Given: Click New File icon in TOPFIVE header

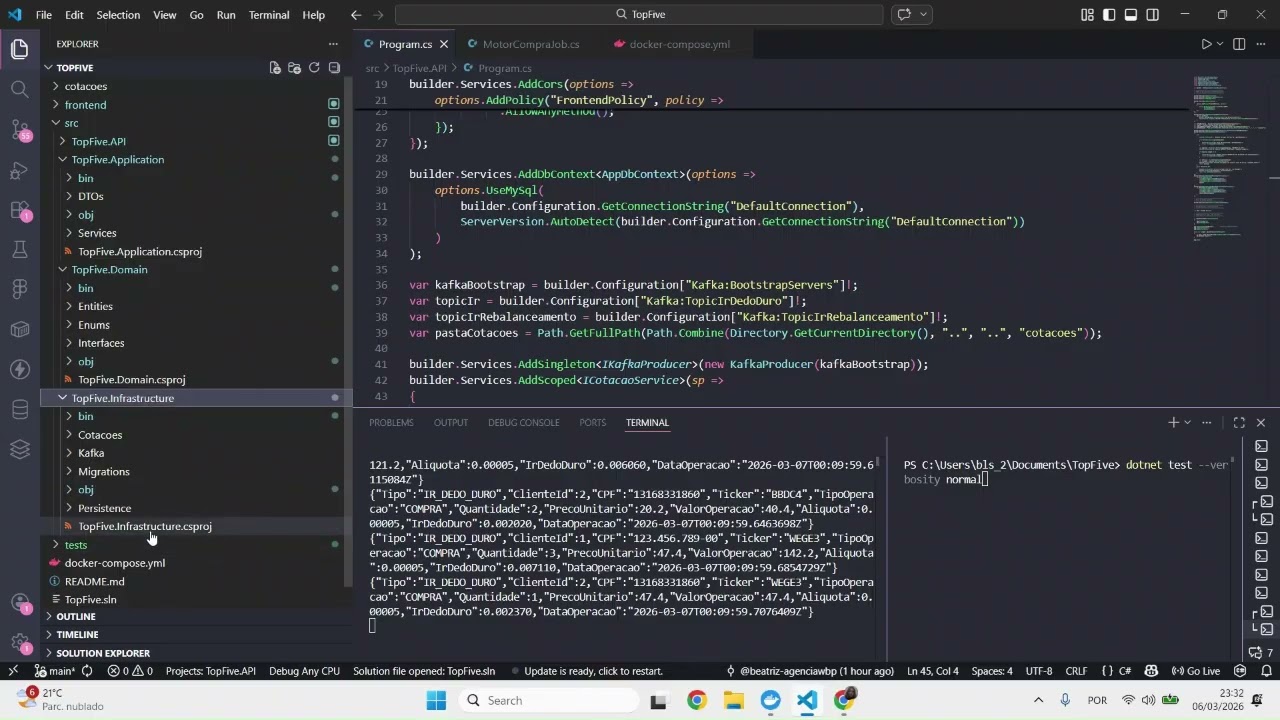Looking at the screenshot, I should pyautogui.click(x=275, y=68).
